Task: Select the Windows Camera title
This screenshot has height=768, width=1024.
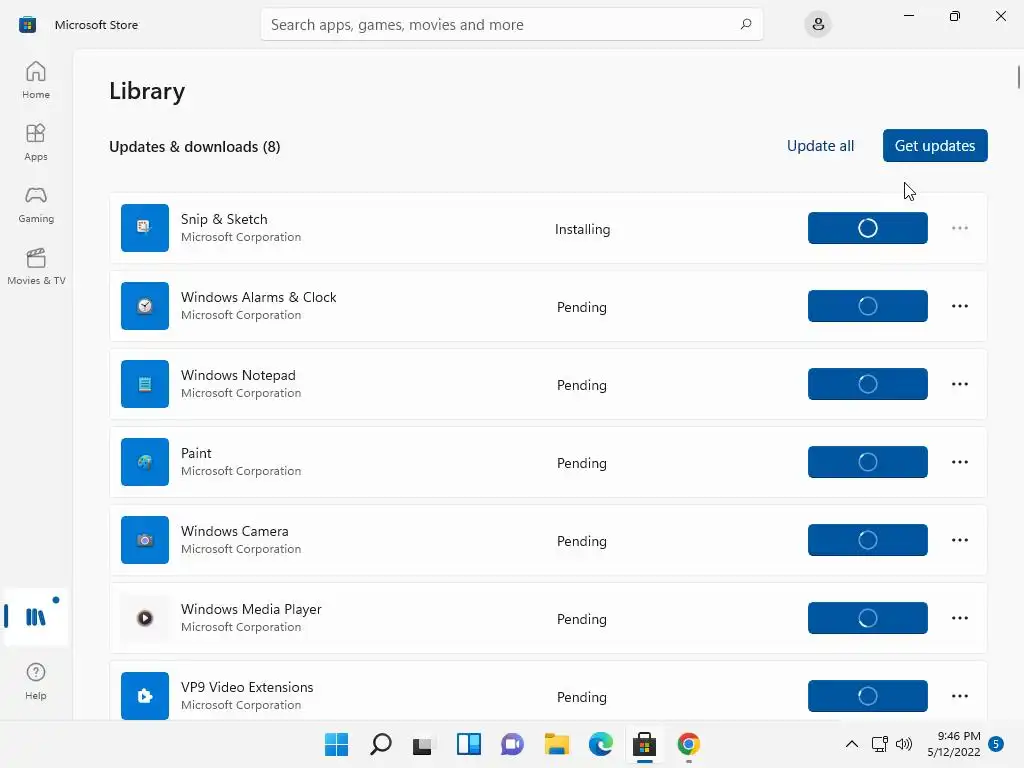Action: point(234,531)
